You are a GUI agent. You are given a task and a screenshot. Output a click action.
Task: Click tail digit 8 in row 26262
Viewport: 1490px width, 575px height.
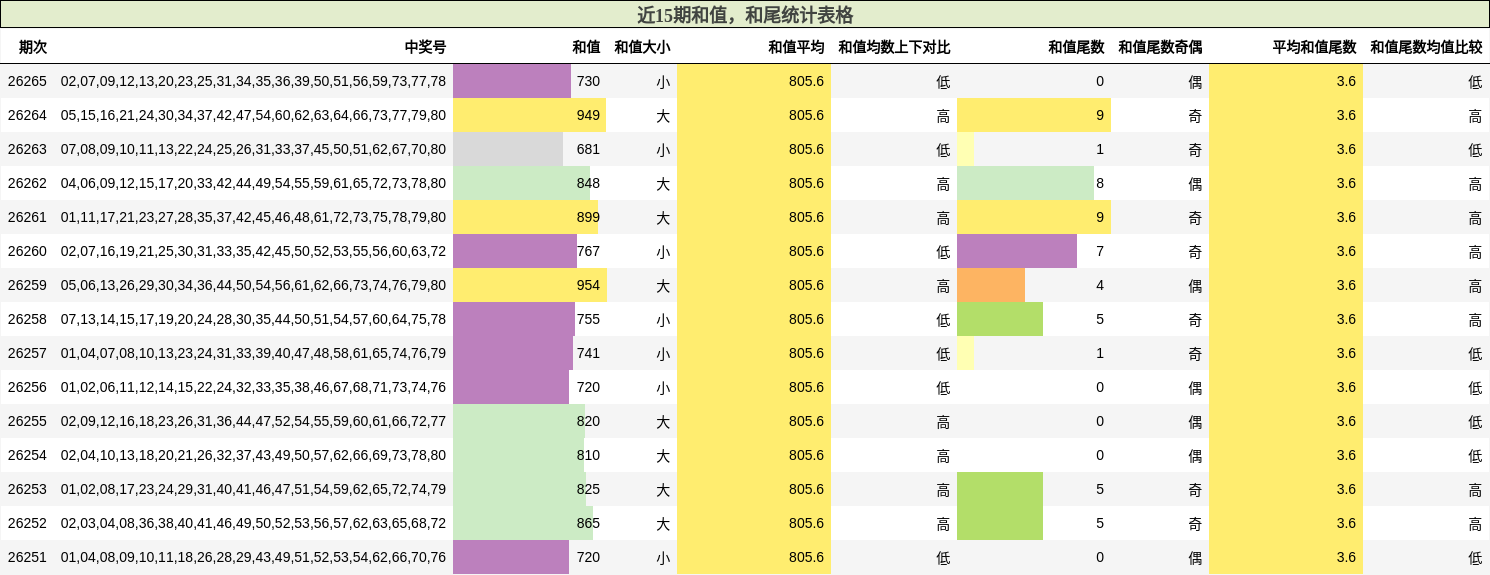tap(1100, 183)
